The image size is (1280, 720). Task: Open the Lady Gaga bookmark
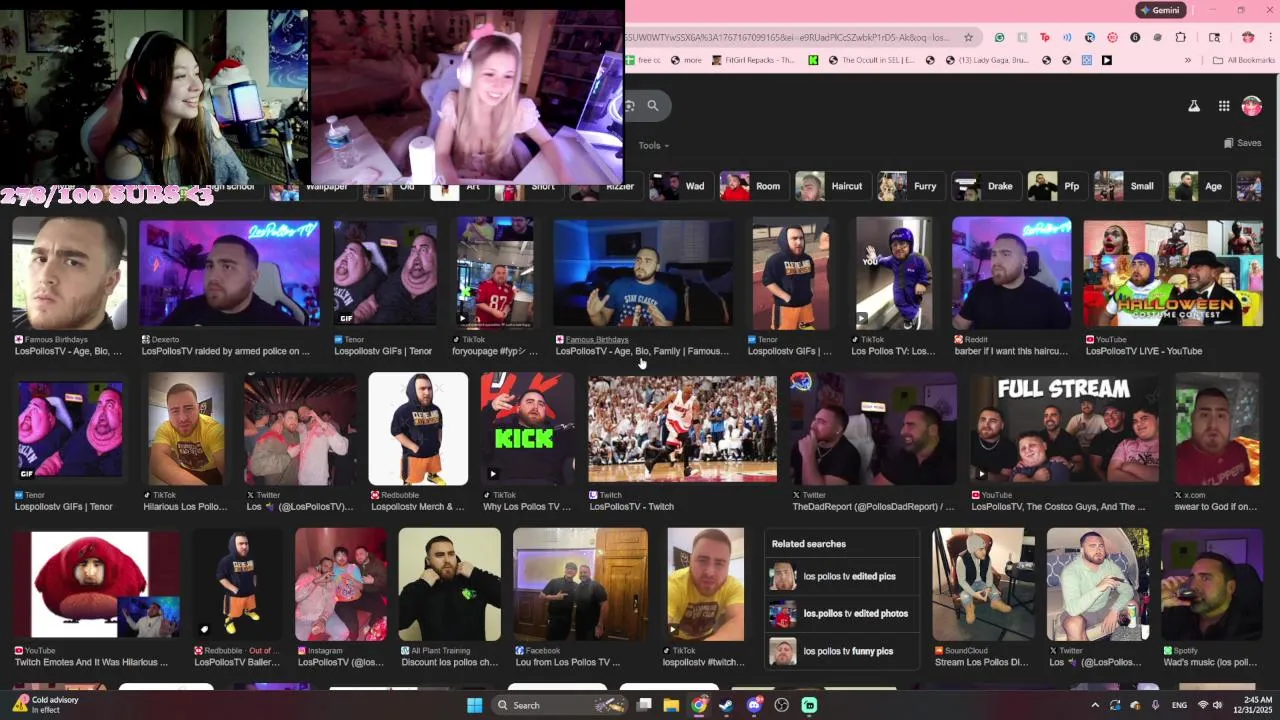tap(986, 60)
